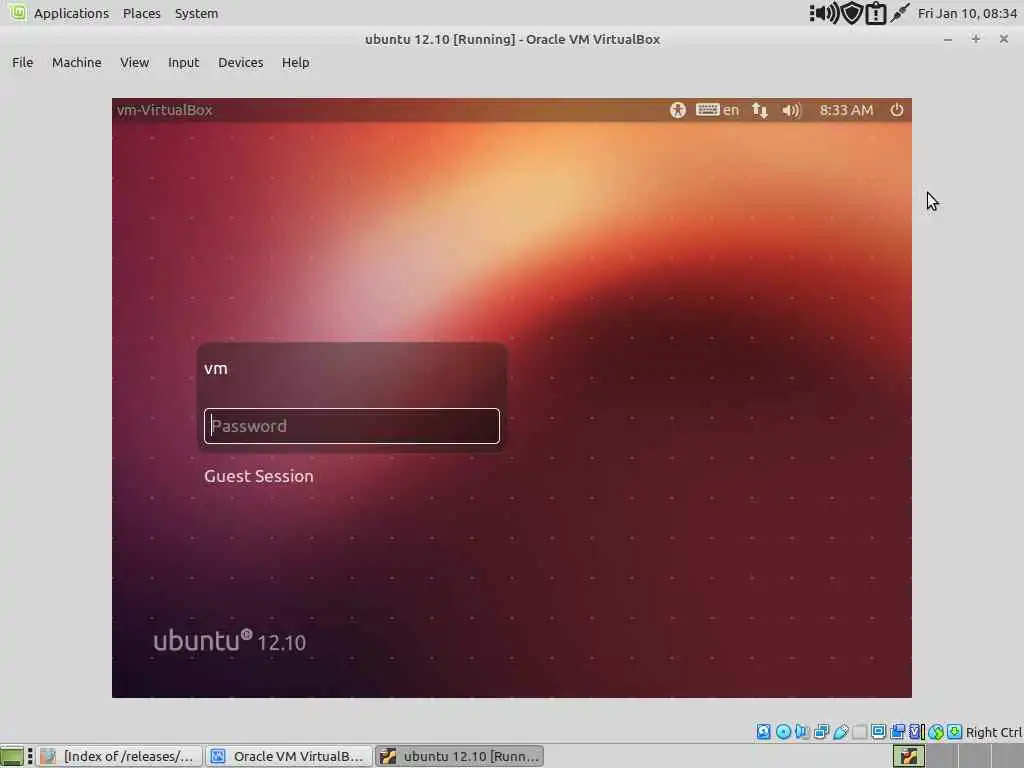
Task: Click the Password input field
Action: [351, 426]
